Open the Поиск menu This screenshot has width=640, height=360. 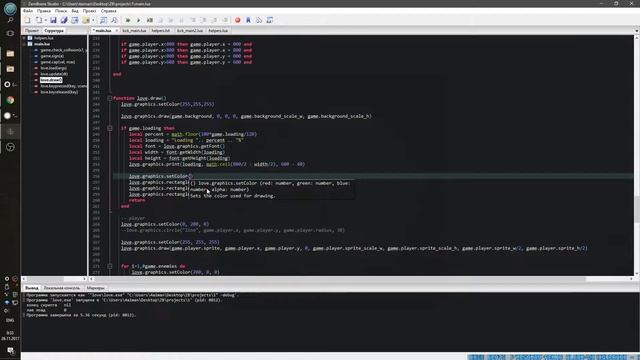61,11
